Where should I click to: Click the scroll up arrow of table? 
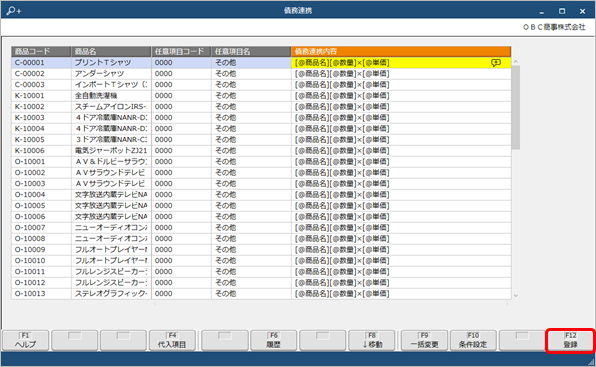pos(515,62)
